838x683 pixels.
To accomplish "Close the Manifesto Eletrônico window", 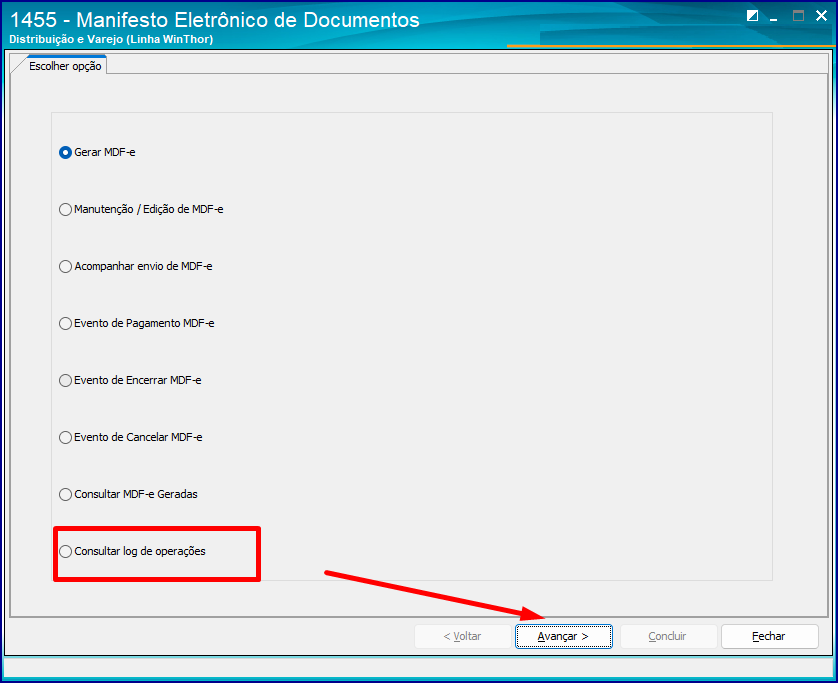I will tap(821, 15).
